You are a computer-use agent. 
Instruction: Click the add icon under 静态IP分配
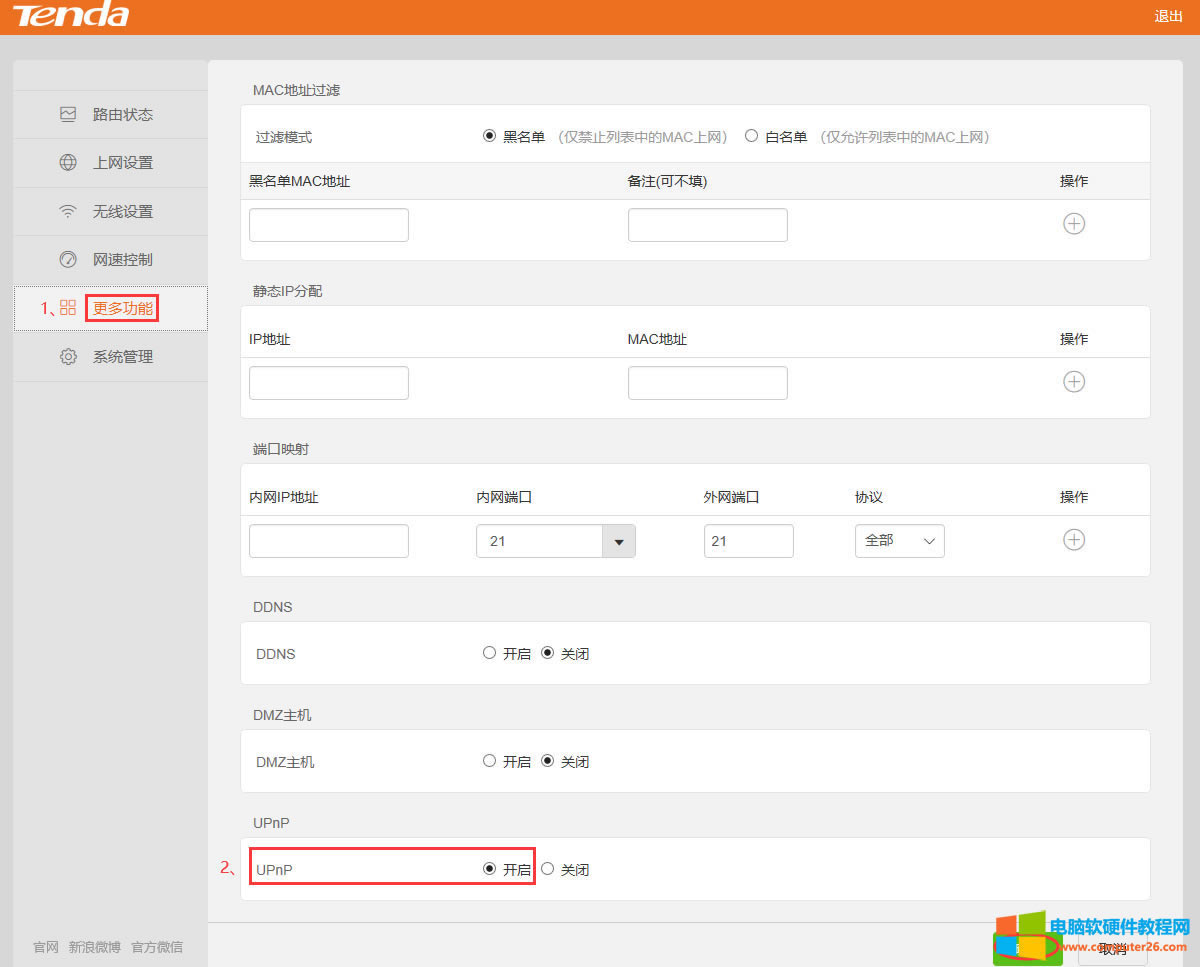pos(1074,381)
